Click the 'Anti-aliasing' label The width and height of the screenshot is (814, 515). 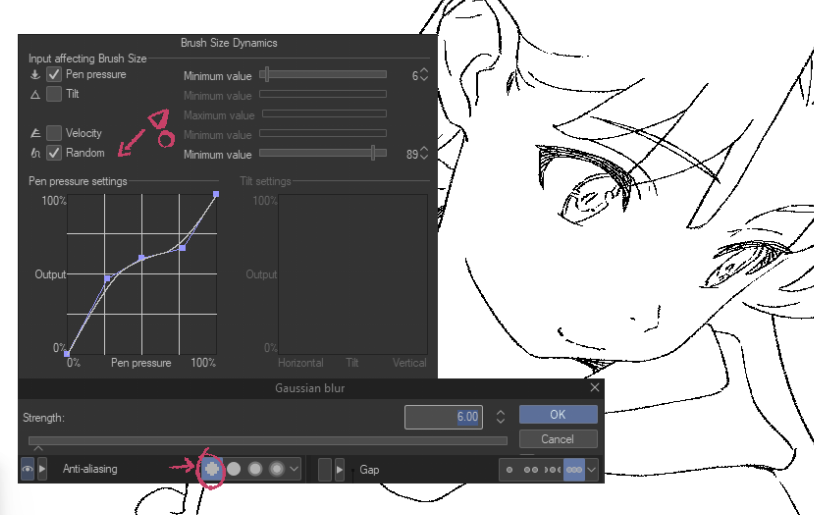click(90, 469)
